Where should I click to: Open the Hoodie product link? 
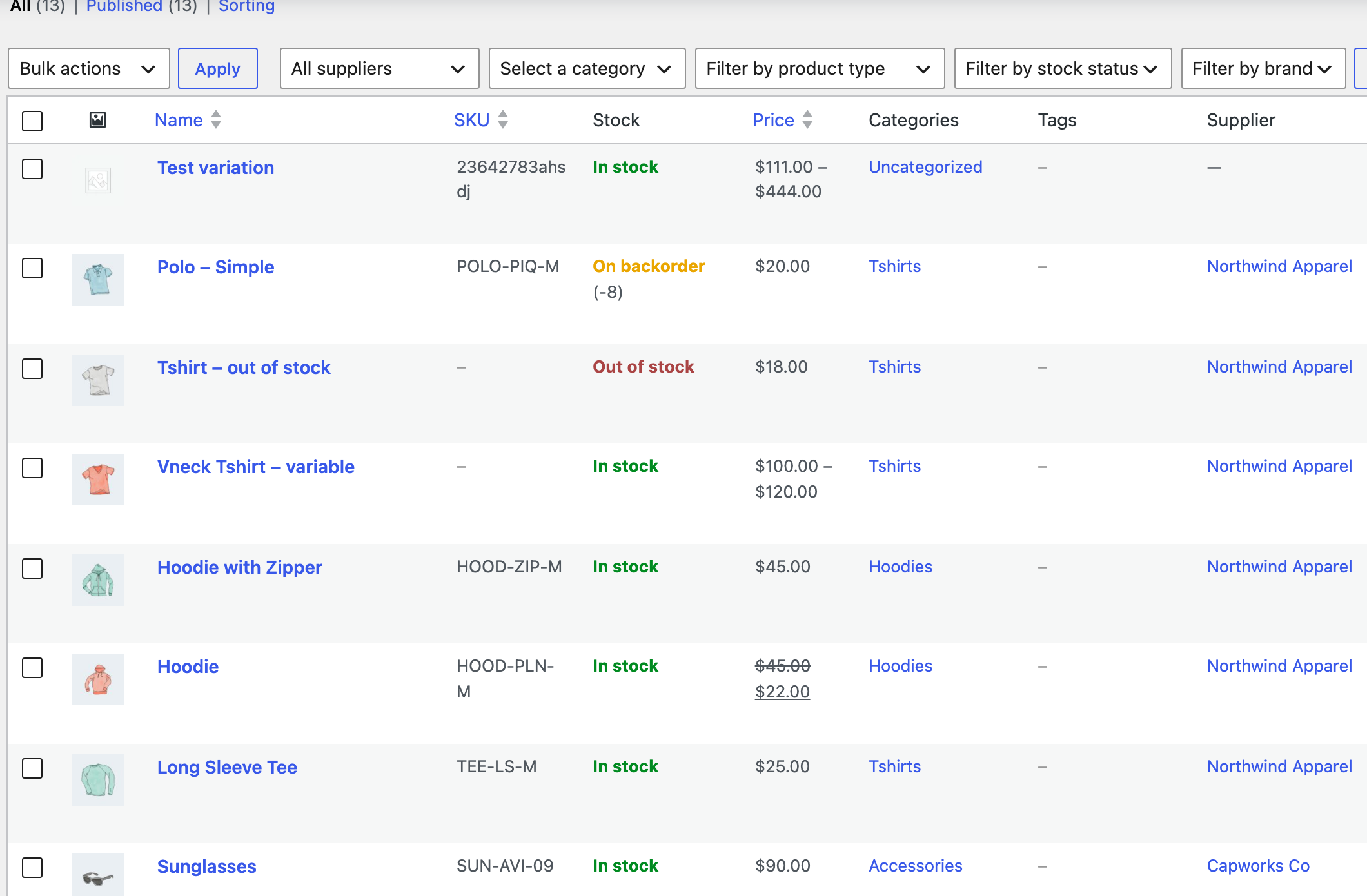(188, 667)
